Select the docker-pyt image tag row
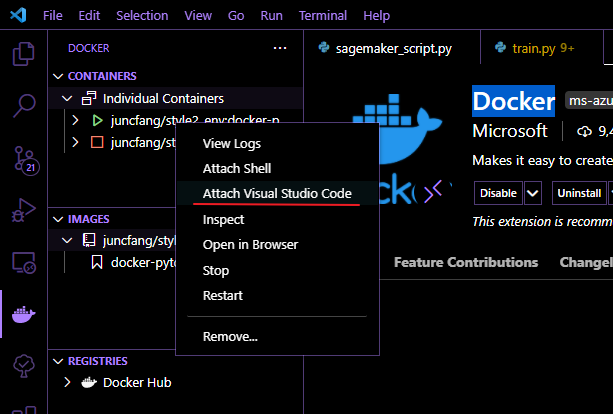Viewport: 613px width, 414px height. 113,262
